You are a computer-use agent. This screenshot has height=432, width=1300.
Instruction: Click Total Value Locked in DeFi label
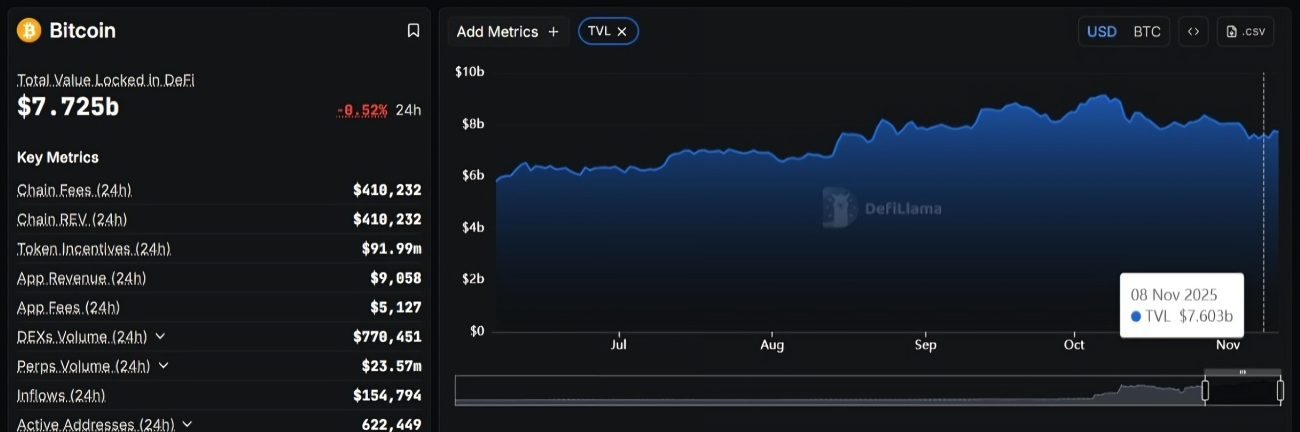pyautogui.click(x=105, y=80)
